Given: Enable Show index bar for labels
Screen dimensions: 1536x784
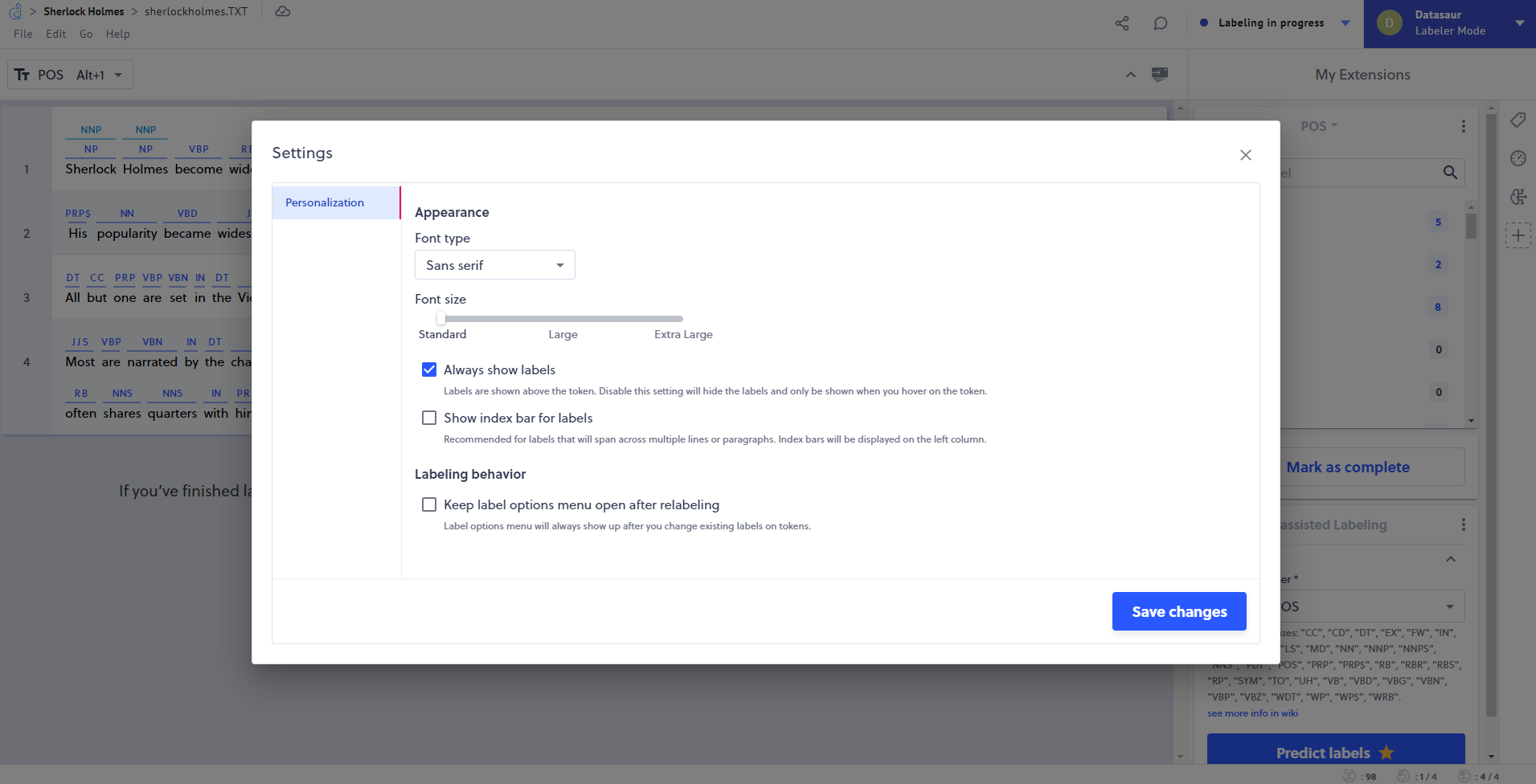Looking at the screenshot, I should [429, 418].
